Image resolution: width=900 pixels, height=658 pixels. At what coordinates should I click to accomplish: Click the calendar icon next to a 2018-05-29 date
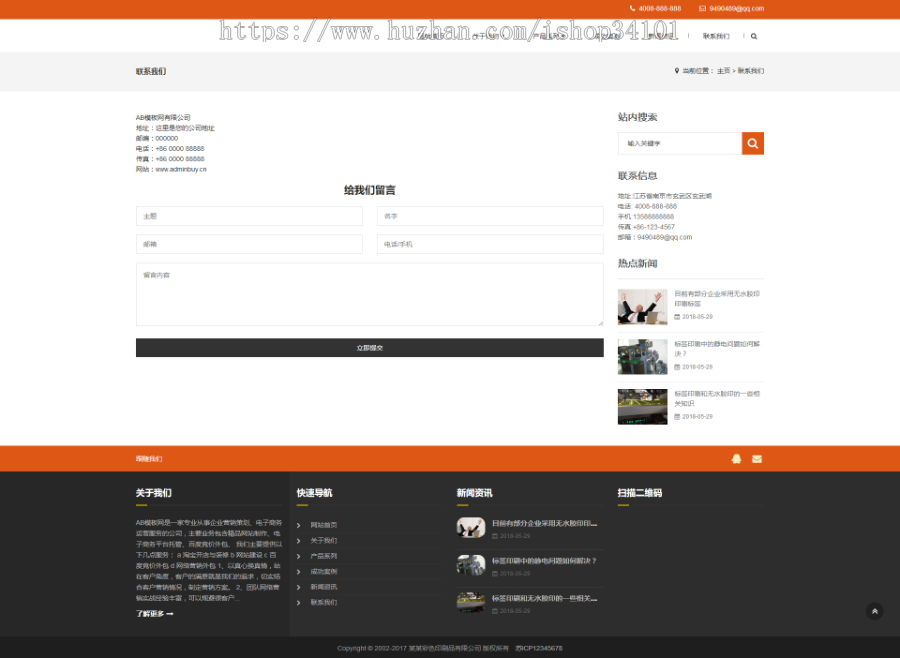click(679, 317)
